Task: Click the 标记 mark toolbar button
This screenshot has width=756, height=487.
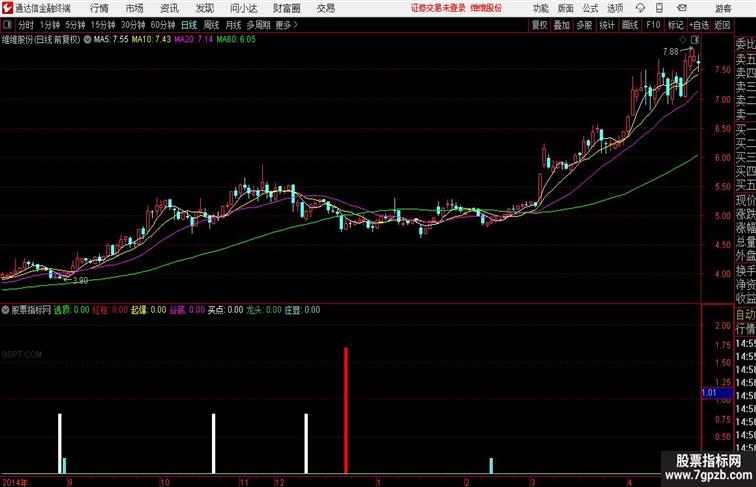Action: click(675, 25)
